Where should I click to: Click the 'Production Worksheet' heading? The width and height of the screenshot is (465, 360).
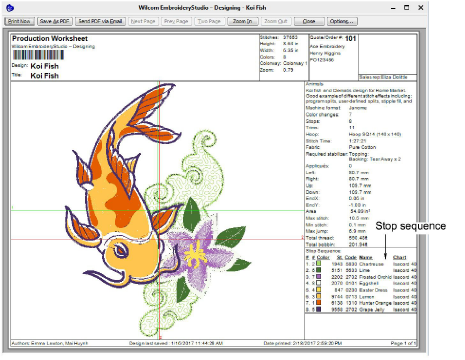pyautogui.click(x=50, y=39)
